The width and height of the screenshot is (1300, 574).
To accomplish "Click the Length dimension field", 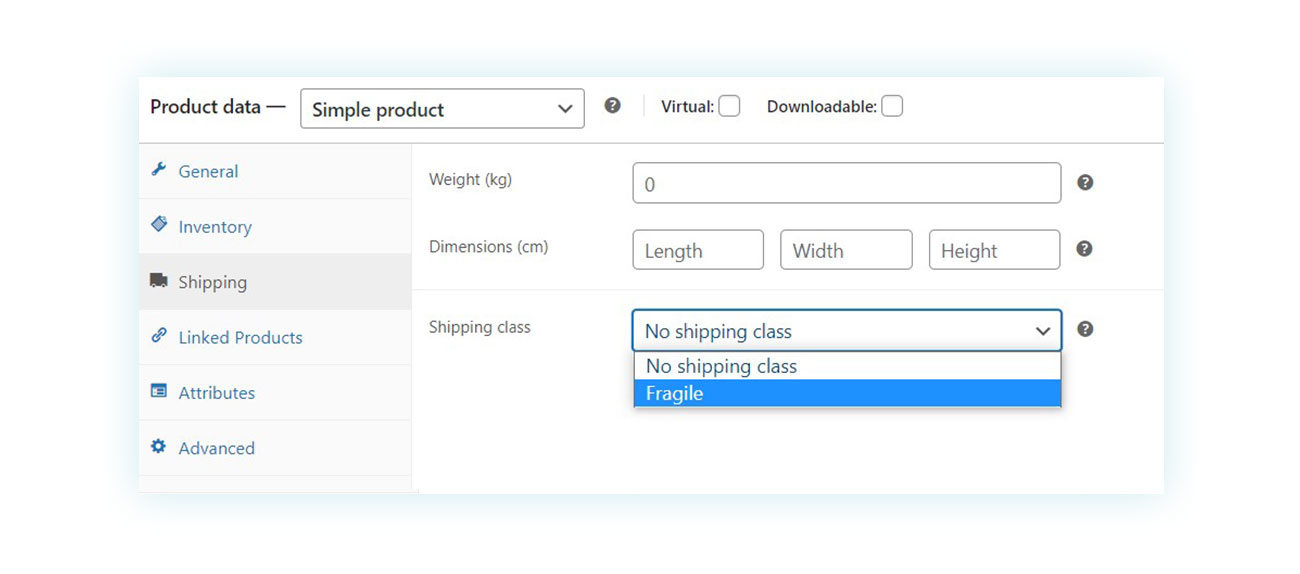I will point(698,250).
